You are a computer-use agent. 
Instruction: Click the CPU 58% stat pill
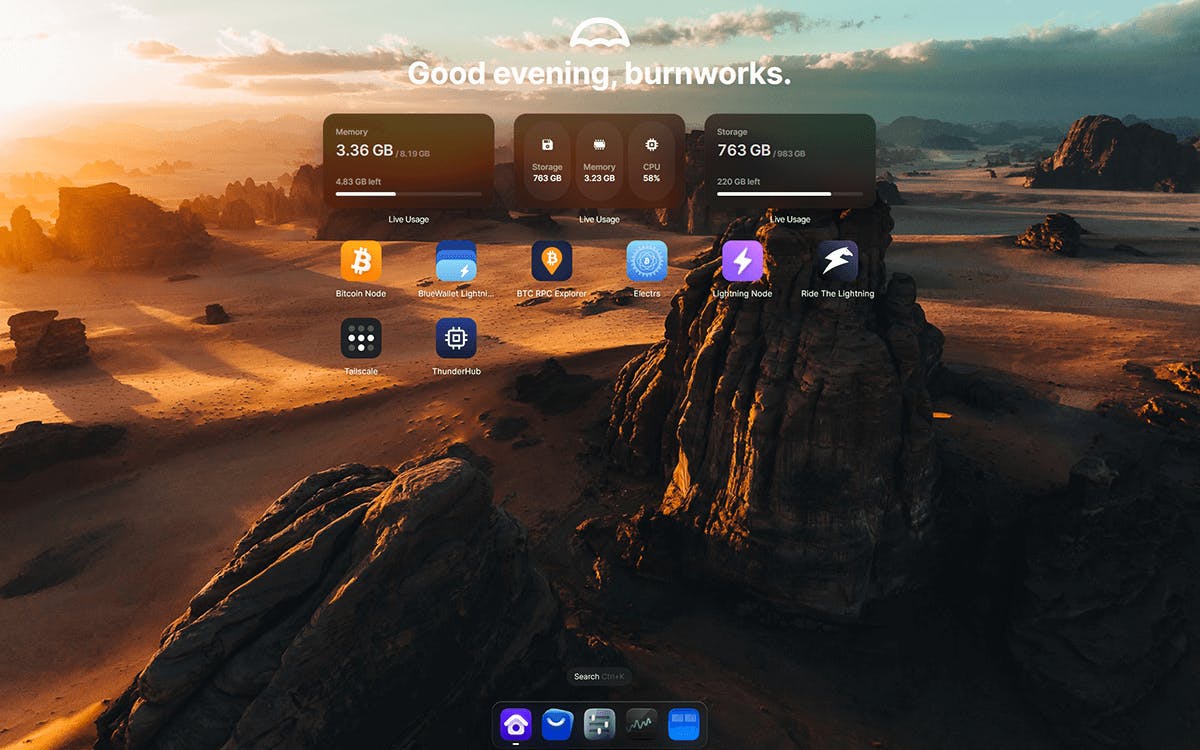pos(651,161)
